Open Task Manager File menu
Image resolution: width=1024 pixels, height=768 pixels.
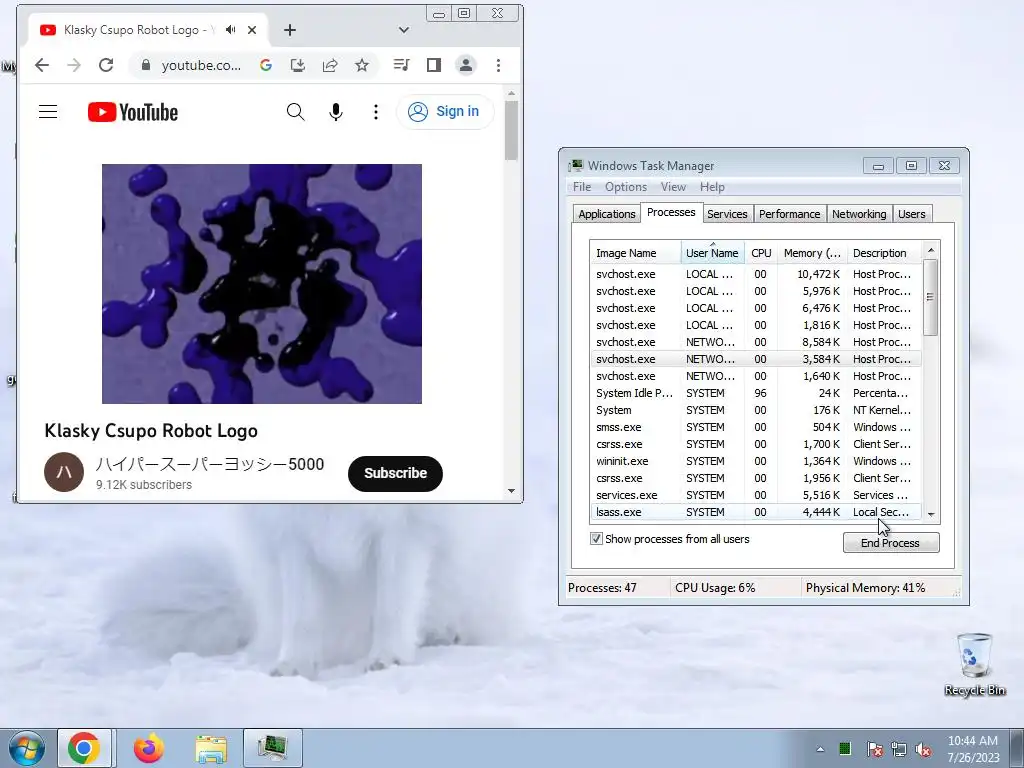click(582, 187)
